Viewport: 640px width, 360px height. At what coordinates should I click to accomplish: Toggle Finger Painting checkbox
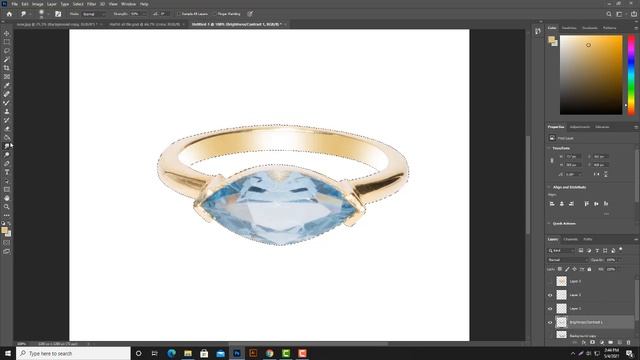(215, 14)
